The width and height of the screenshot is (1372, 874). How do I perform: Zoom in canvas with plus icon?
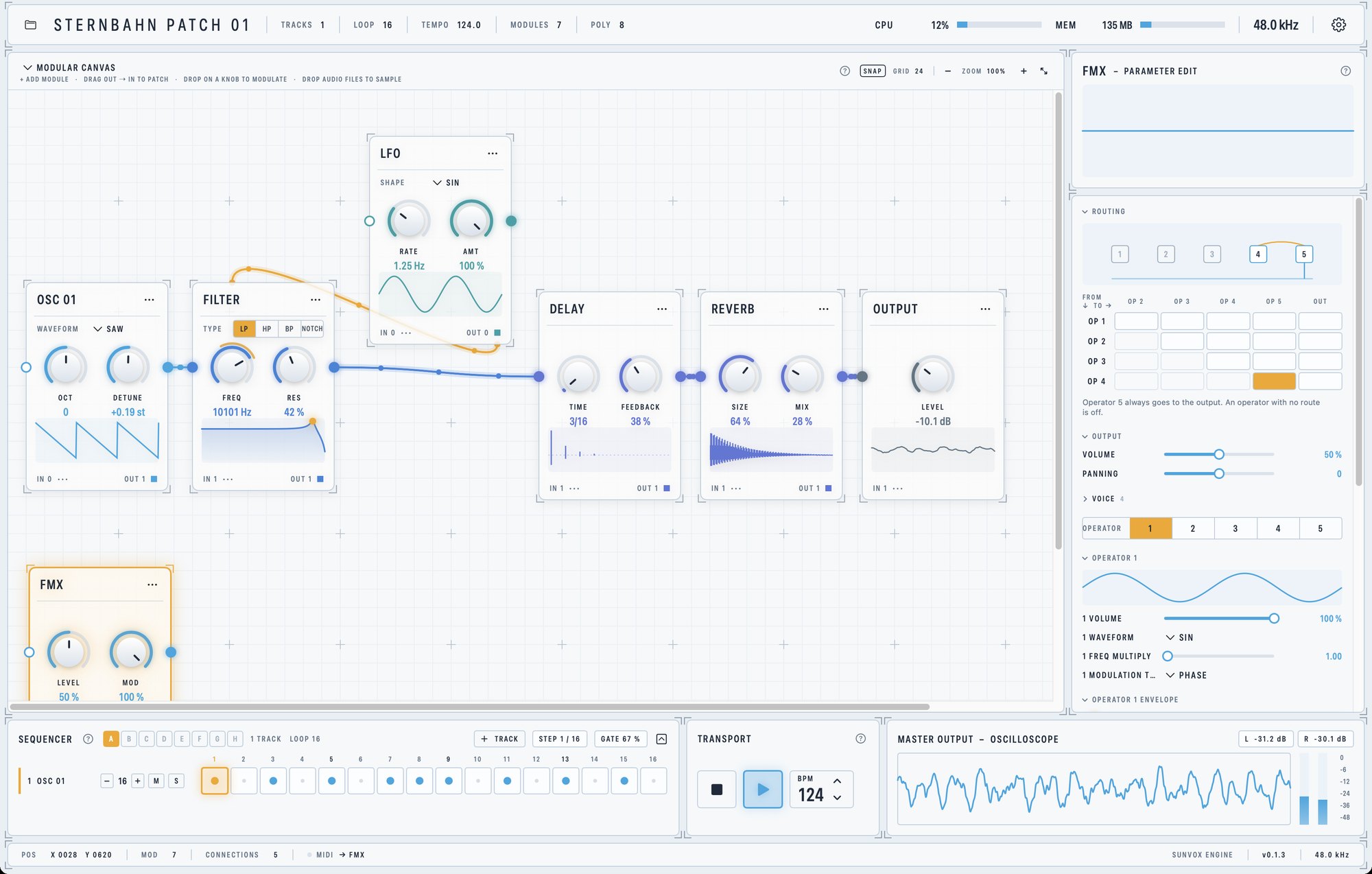(1024, 71)
